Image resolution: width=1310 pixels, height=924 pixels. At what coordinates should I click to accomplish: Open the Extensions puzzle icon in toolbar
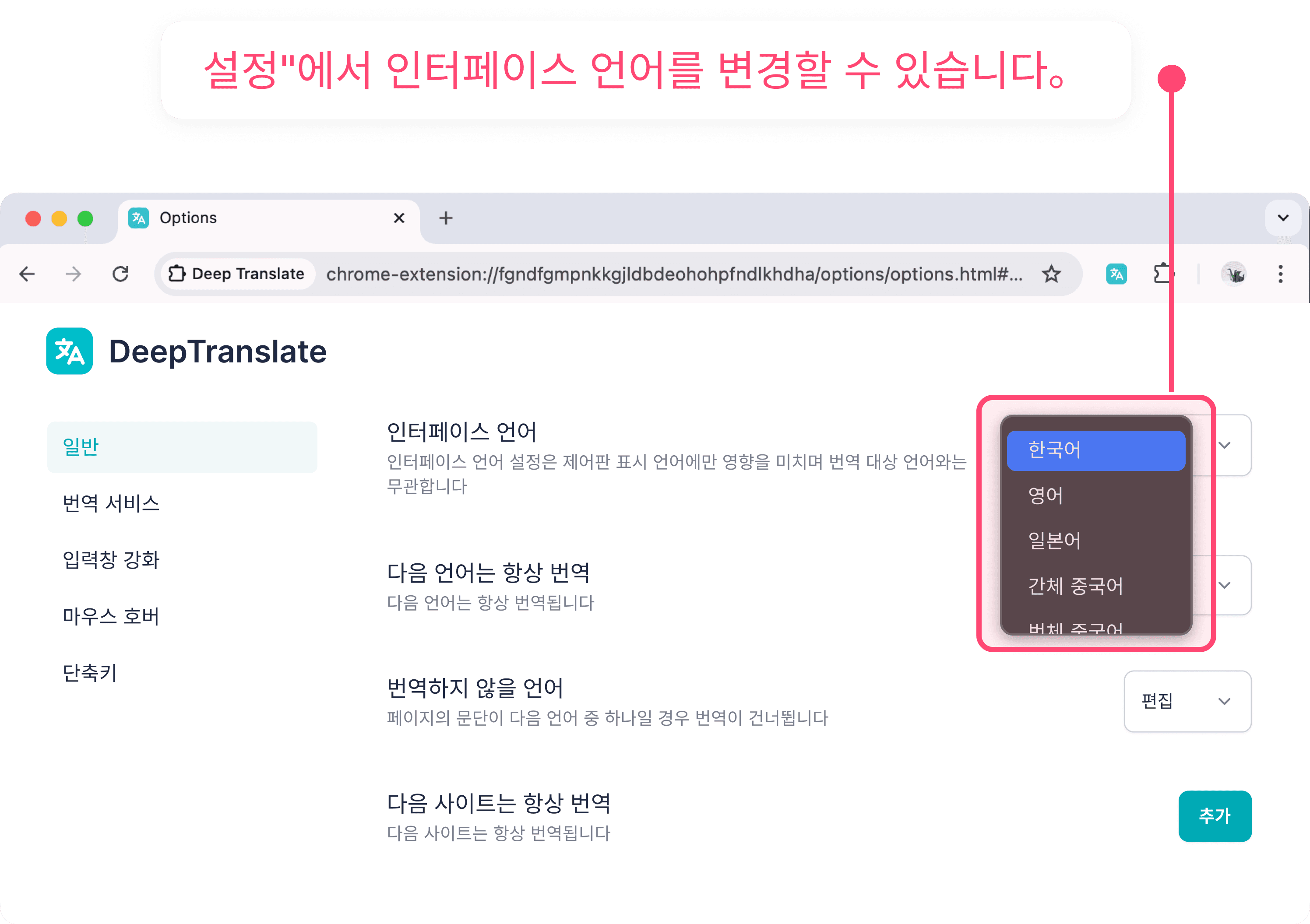(x=1163, y=274)
